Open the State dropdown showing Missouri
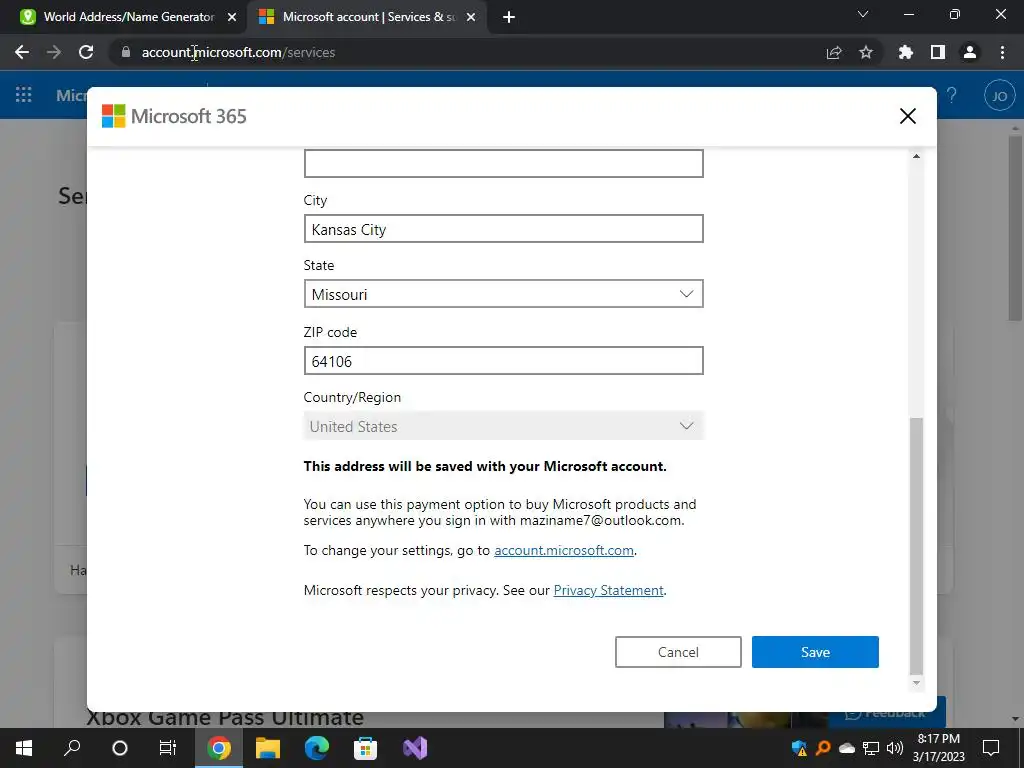Viewport: 1024px width, 768px height. 504,294
